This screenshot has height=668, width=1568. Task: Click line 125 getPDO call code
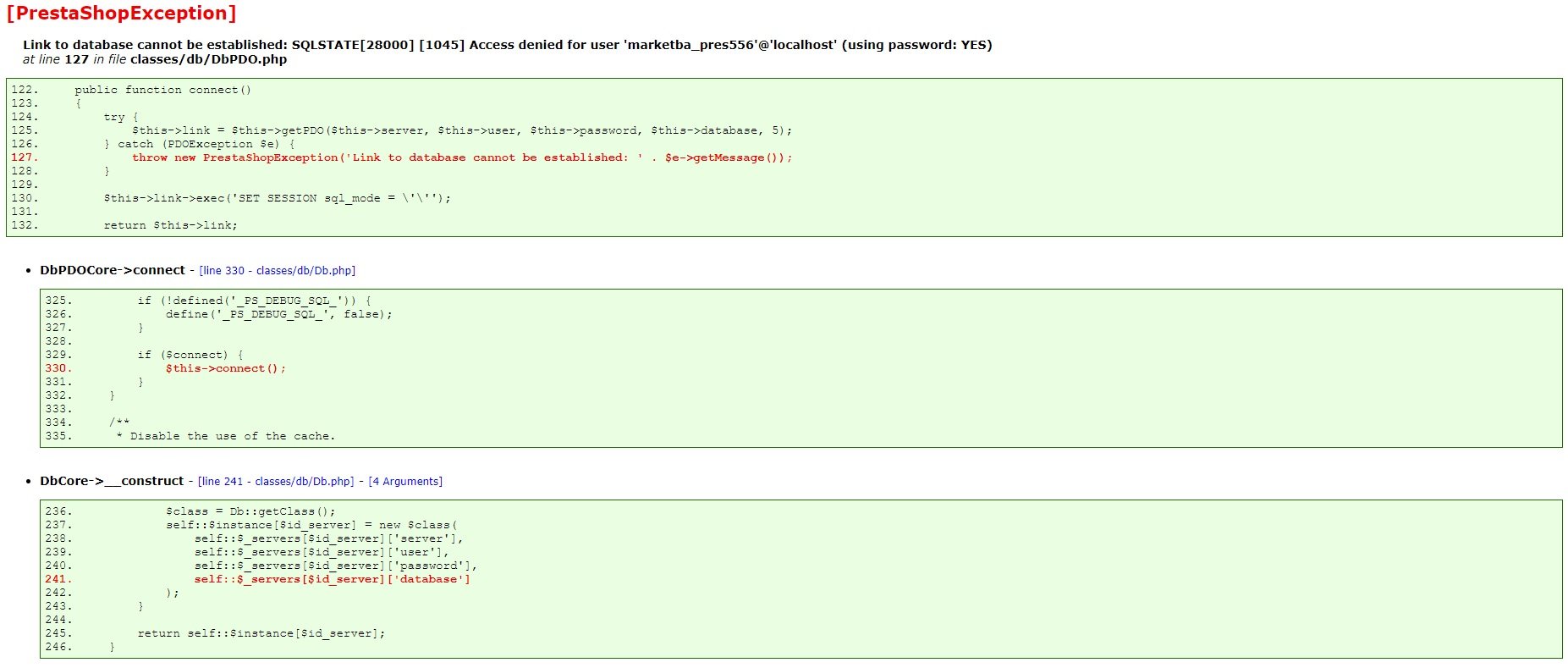tap(462, 130)
